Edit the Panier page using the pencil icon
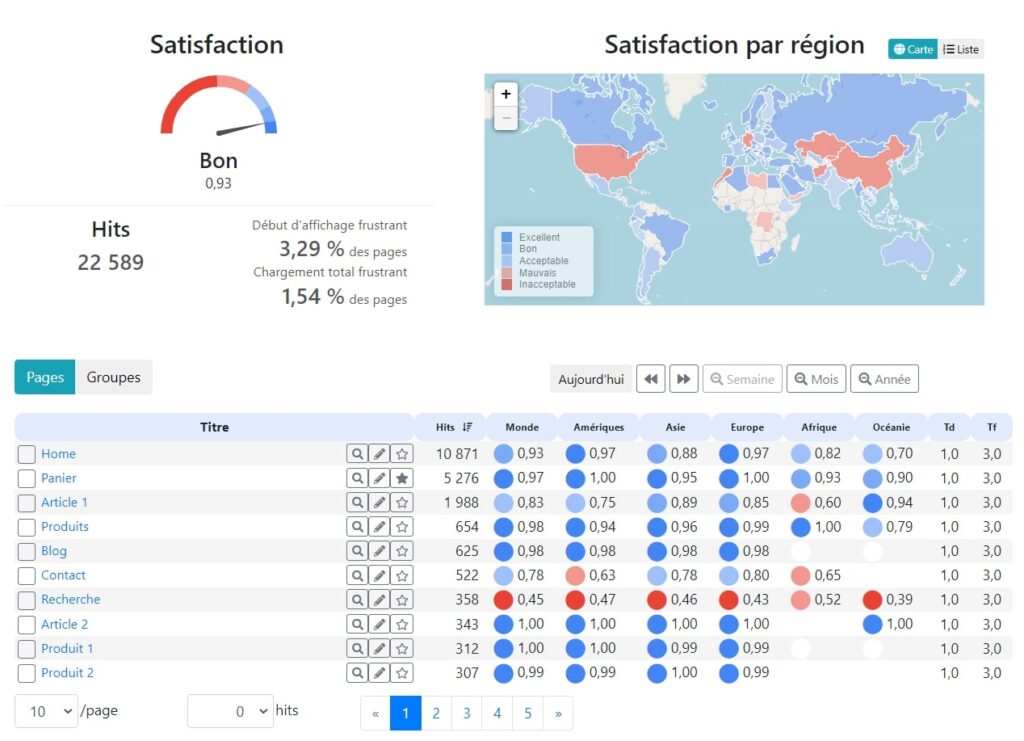The image size is (1024, 741). (x=378, y=478)
